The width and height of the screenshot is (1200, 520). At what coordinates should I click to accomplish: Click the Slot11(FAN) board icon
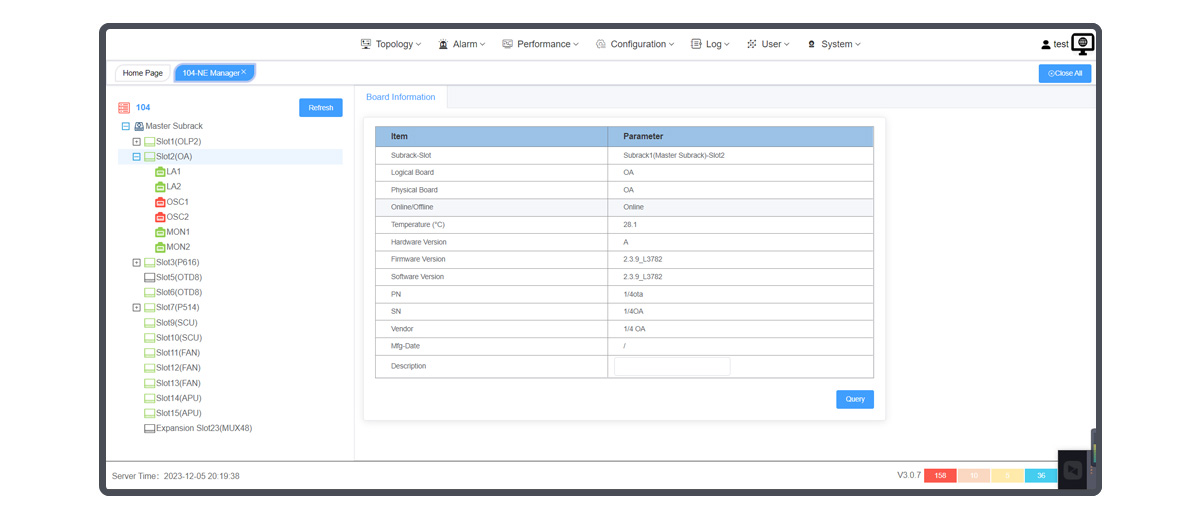click(x=150, y=353)
